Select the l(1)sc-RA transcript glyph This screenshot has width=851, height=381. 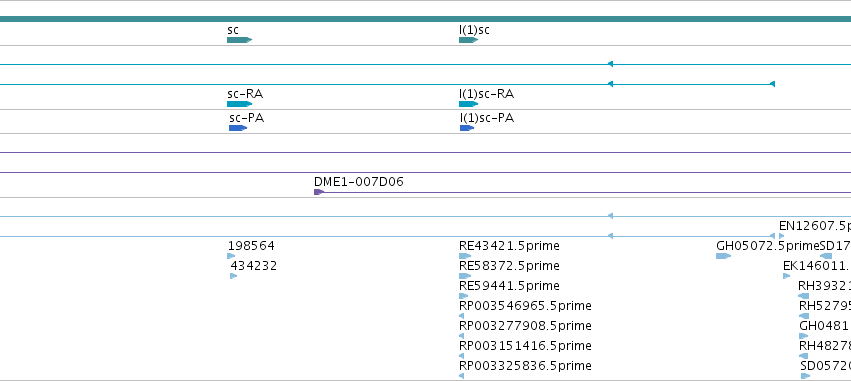tap(468, 104)
